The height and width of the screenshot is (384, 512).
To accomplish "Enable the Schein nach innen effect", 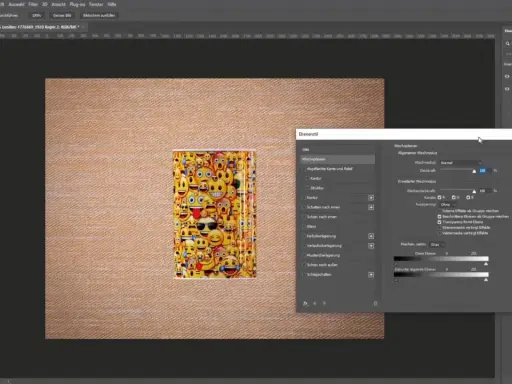I will 304,217.
